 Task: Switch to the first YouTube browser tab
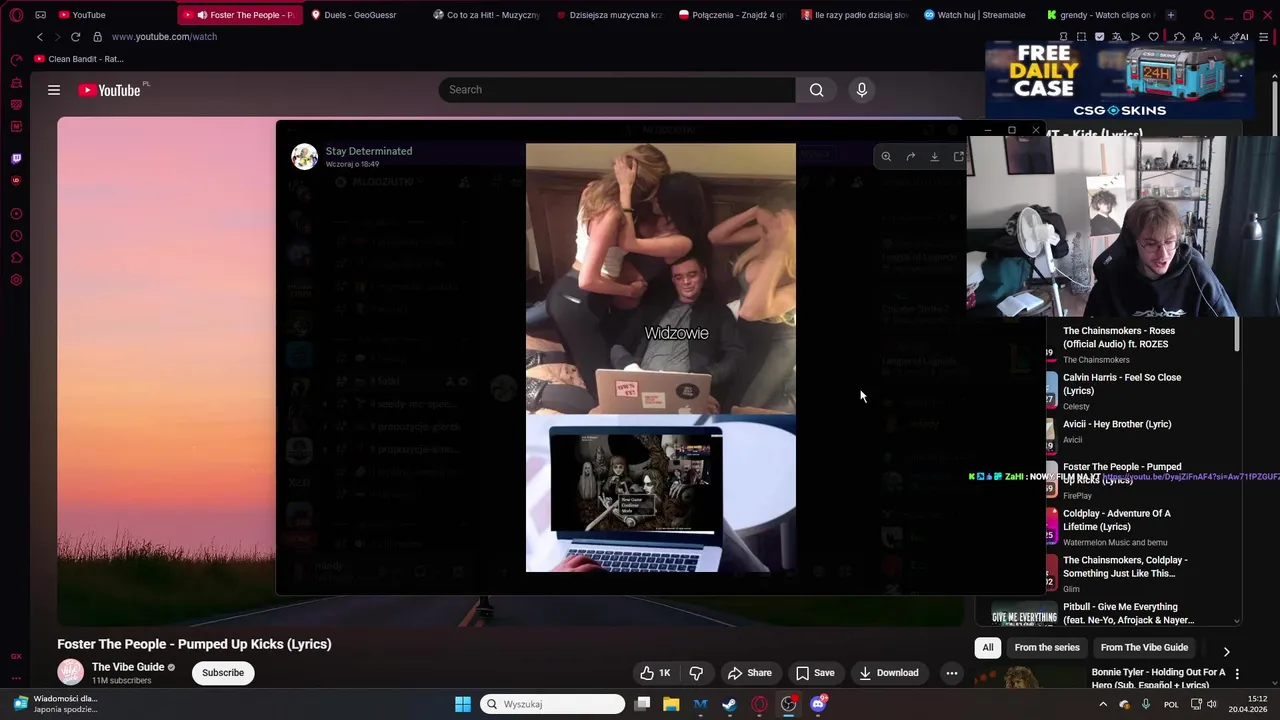click(x=89, y=15)
